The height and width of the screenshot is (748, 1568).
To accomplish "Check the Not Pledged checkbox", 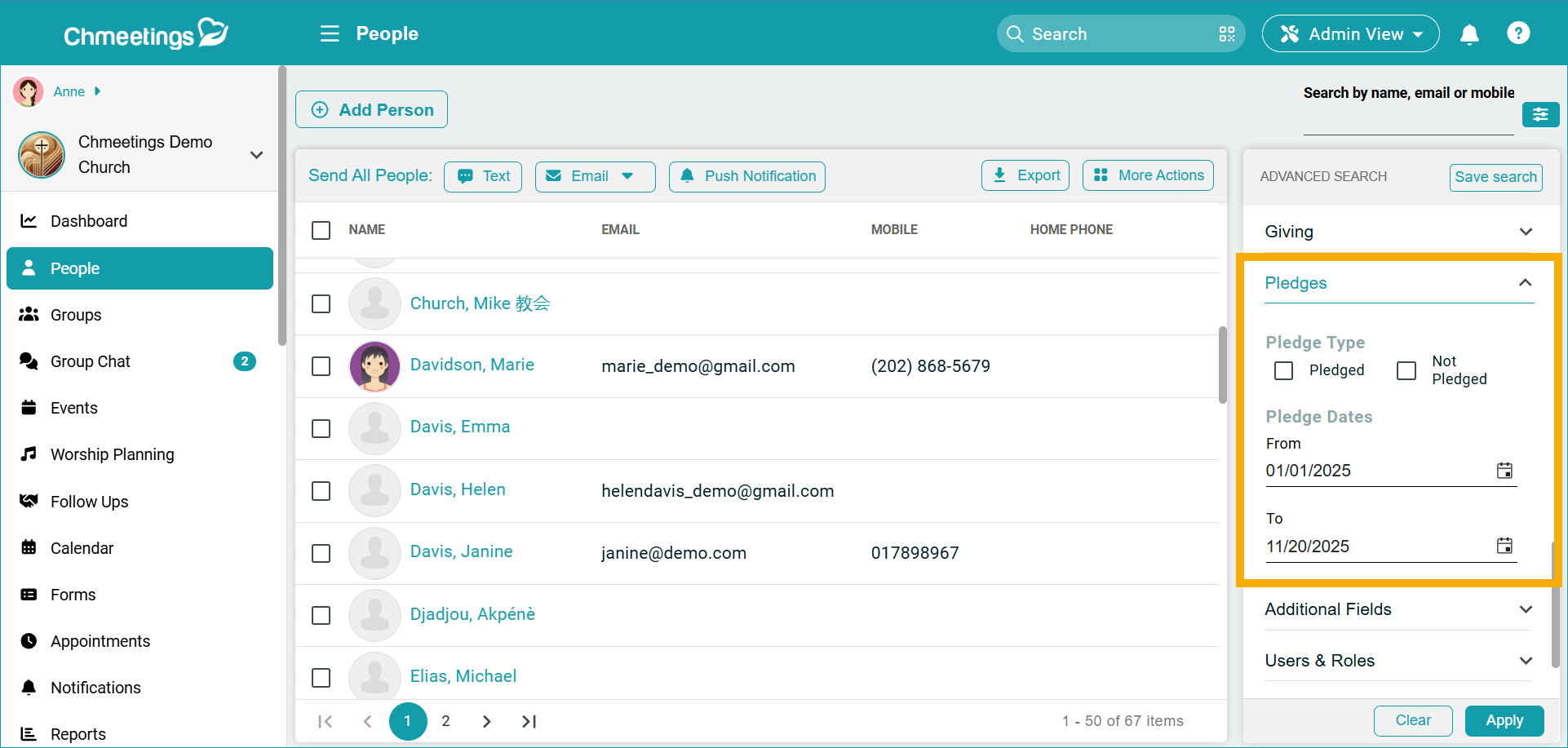I will coord(1406,370).
